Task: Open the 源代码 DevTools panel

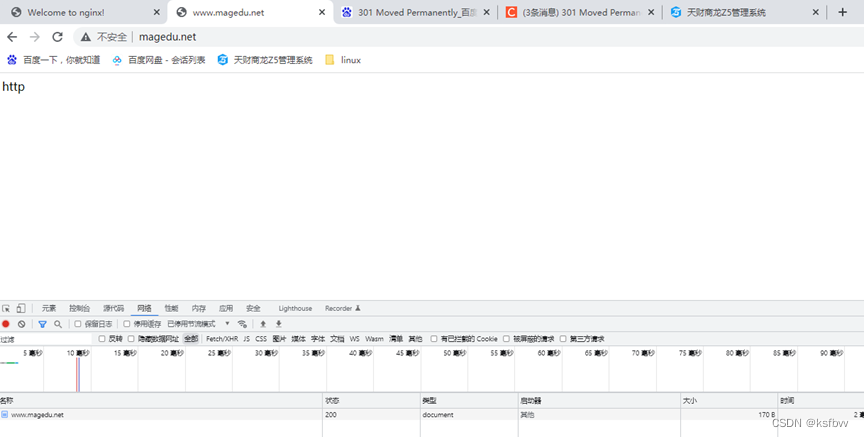Action: (114, 309)
